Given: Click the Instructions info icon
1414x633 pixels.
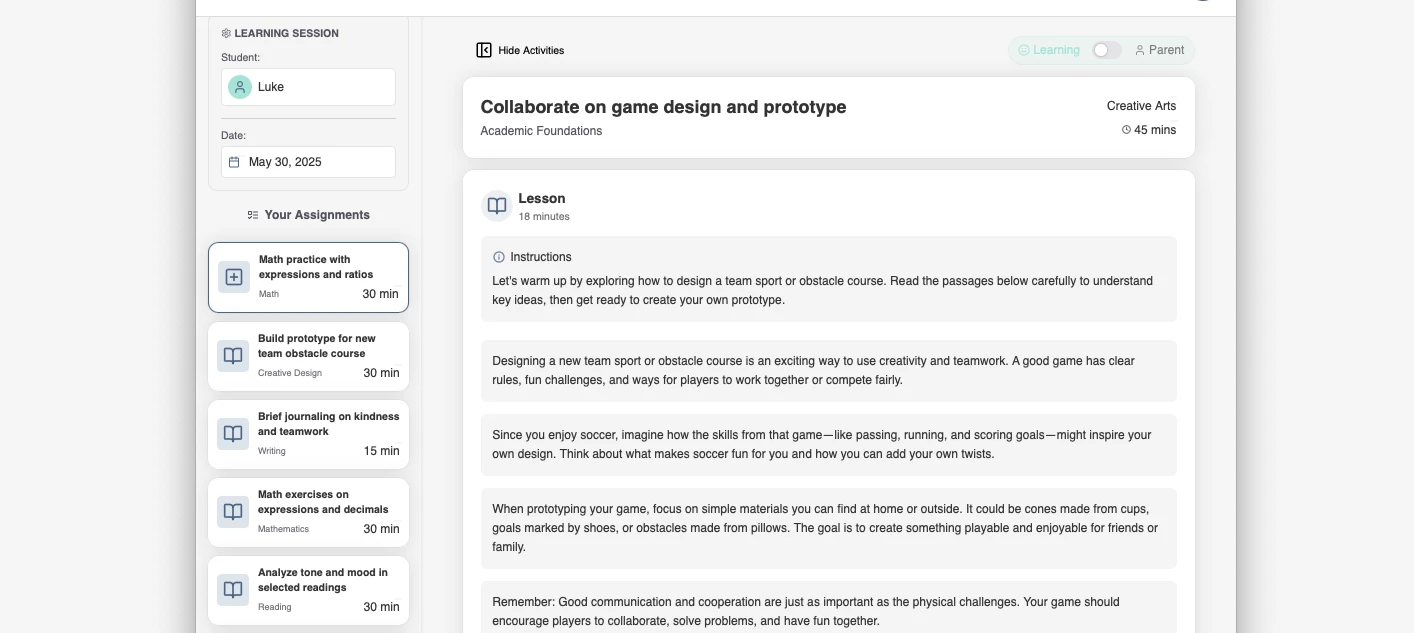Looking at the screenshot, I should pyautogui.click(x=499, y=257).
